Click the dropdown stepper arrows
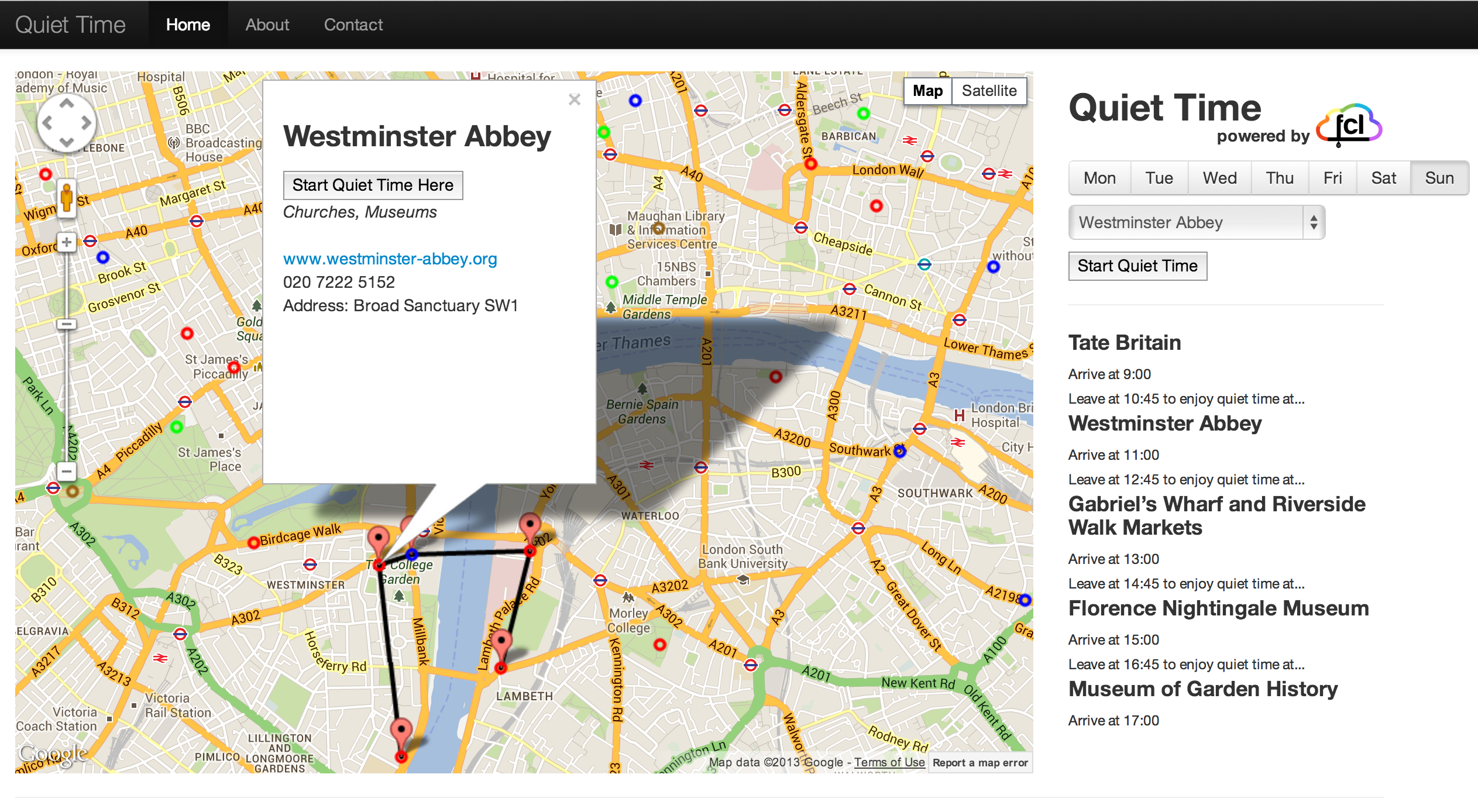The width and height of the screenshot is (1478, 812). 1314,222
